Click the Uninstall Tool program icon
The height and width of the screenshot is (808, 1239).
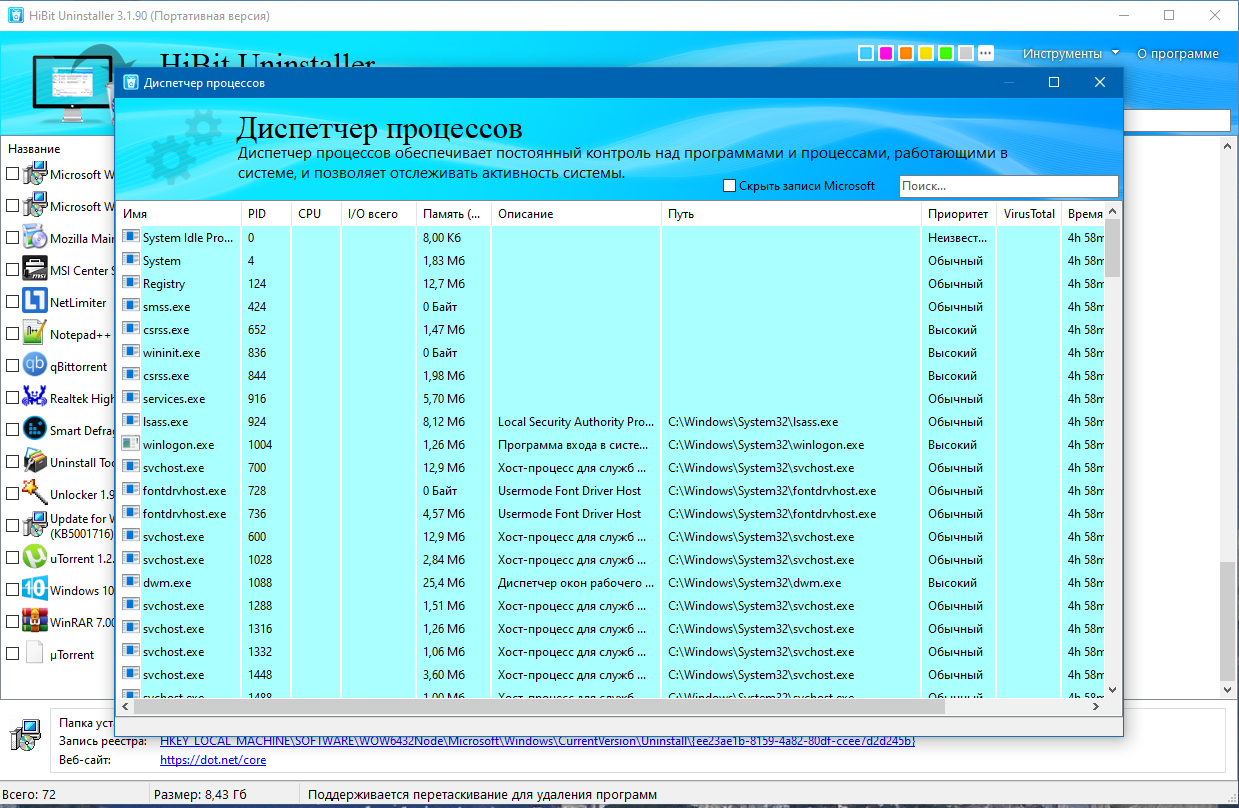point(35,461)
